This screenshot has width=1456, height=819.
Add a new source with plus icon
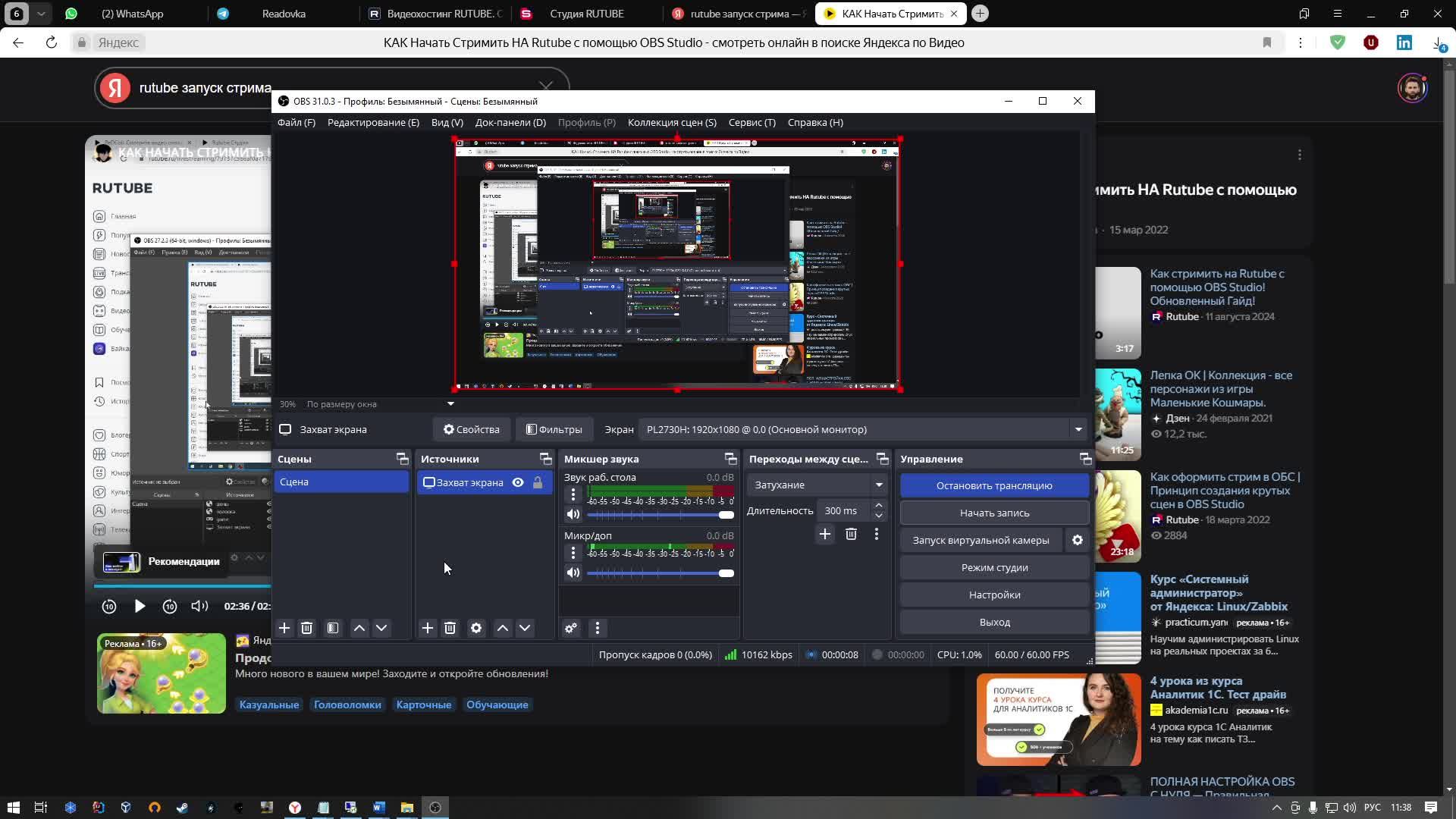pyautogui.click(x=428, y=628)
